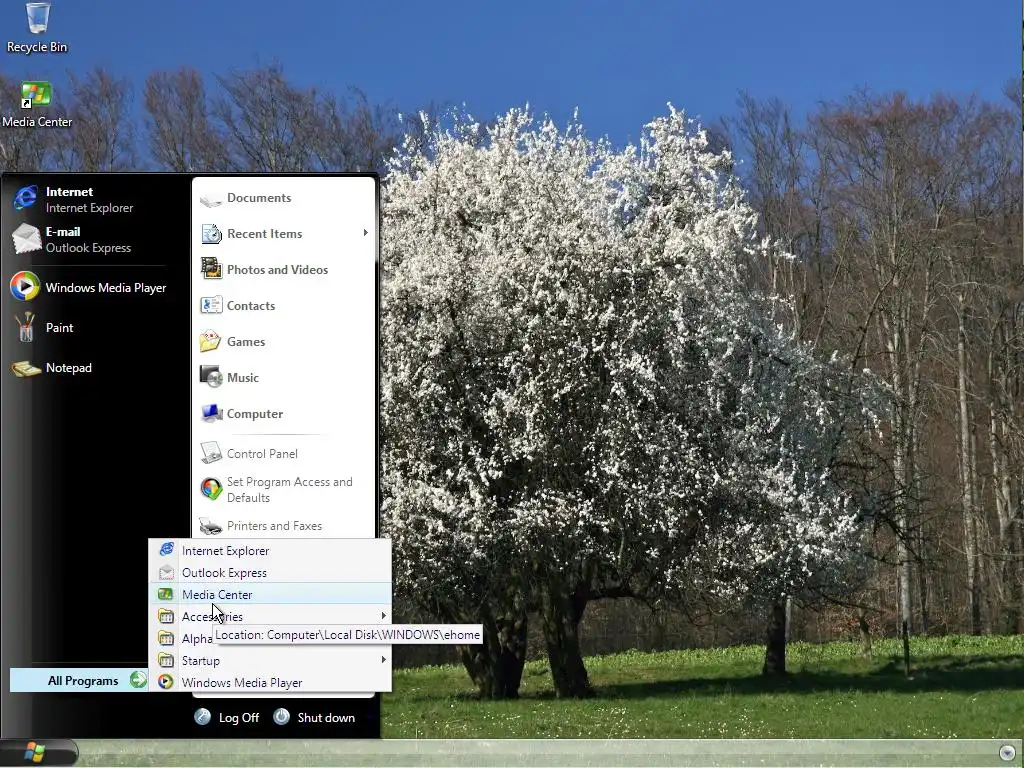Click the Photos and Videos film icon
Image resolution: width=1024 pixels, height=768 pixels.
(211, 269)
